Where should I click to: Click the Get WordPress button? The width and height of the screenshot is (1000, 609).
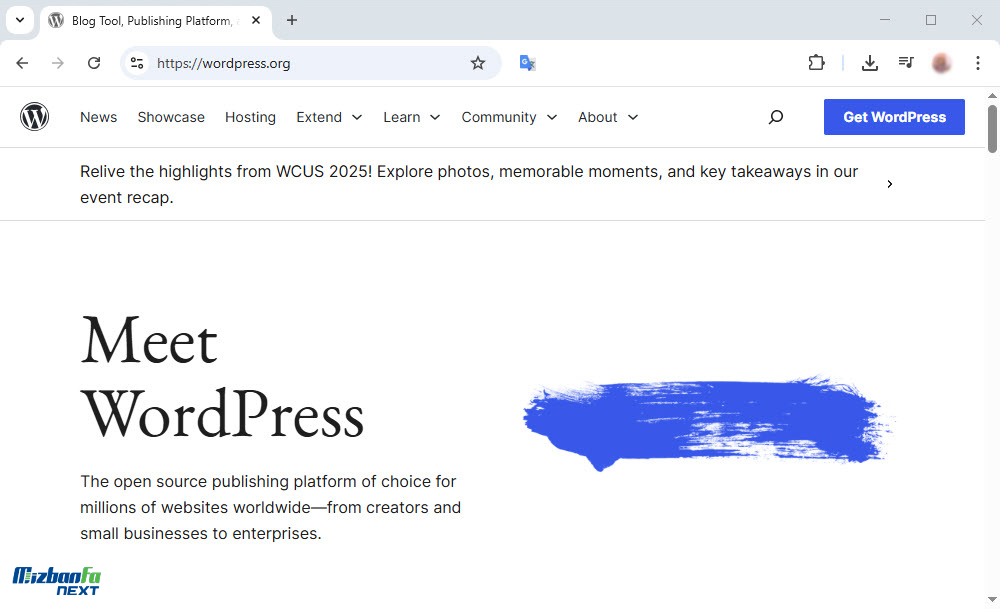tap(894, 117)
